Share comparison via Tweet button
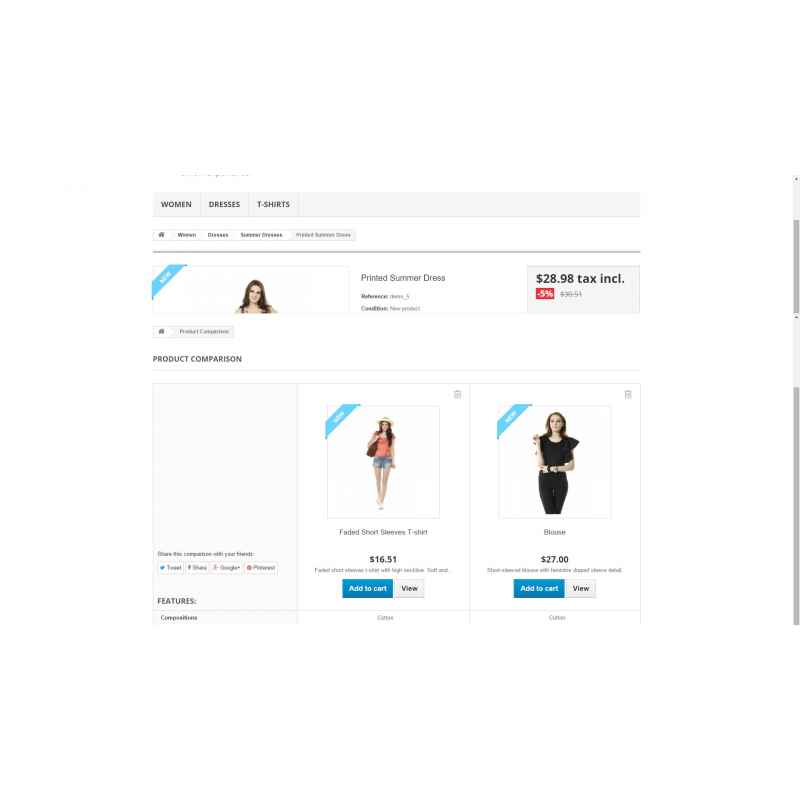 [x=170, y=567]
